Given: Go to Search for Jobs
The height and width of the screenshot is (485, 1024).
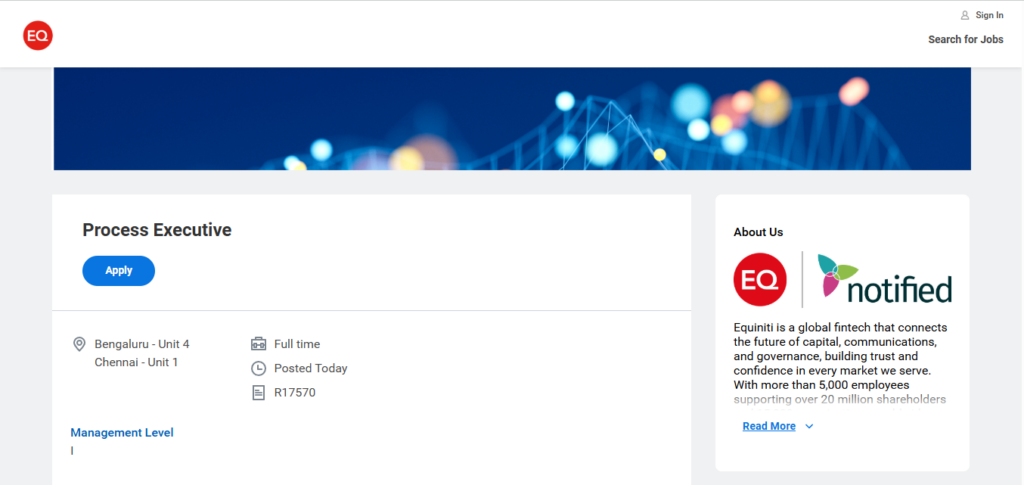Looking at the screenshot, I should click(966, 39).
